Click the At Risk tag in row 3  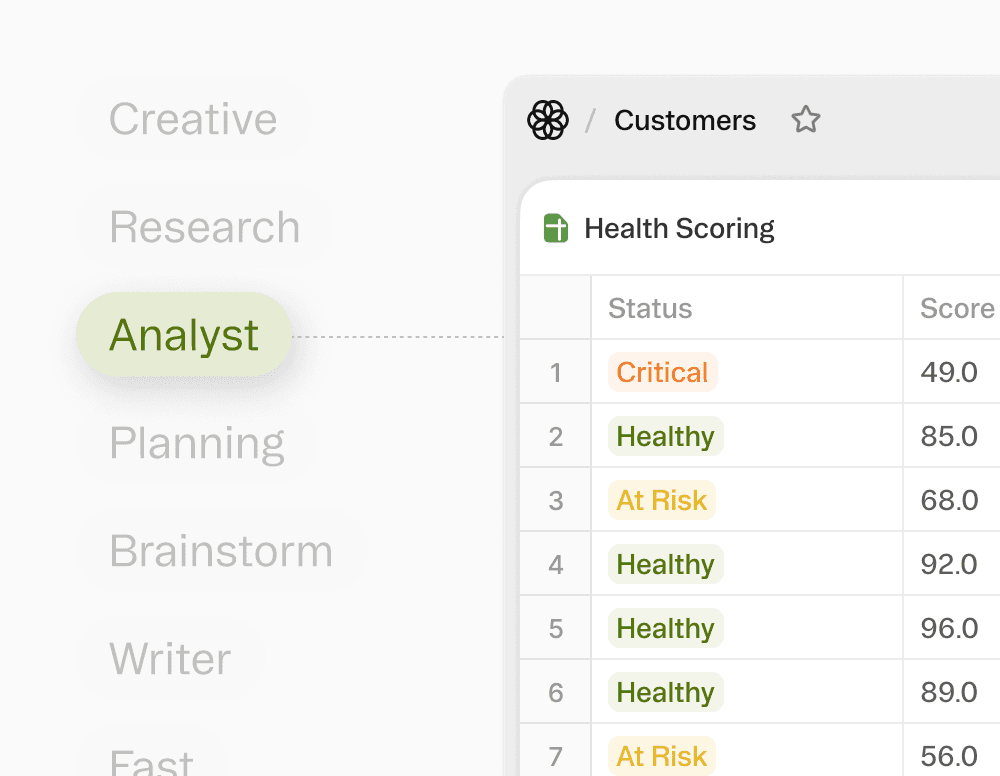[x=662, y=500]
